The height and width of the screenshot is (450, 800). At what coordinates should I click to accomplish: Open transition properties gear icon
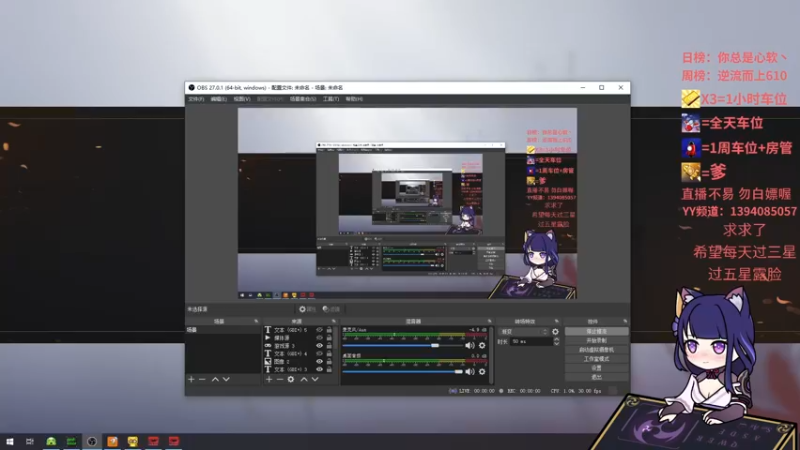point(555,332)
